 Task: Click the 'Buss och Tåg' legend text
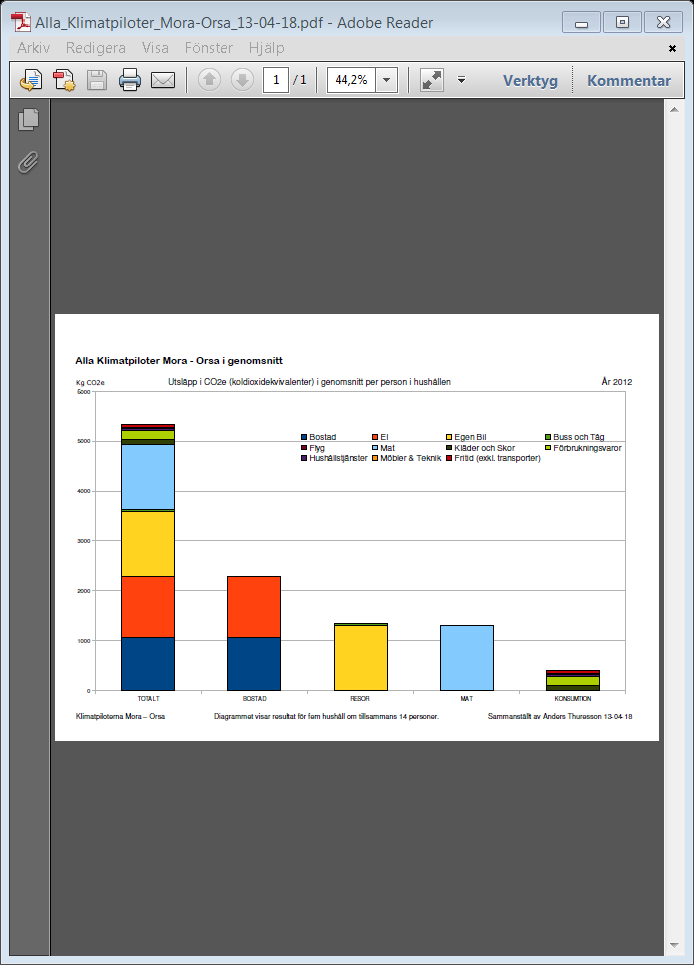578,437
